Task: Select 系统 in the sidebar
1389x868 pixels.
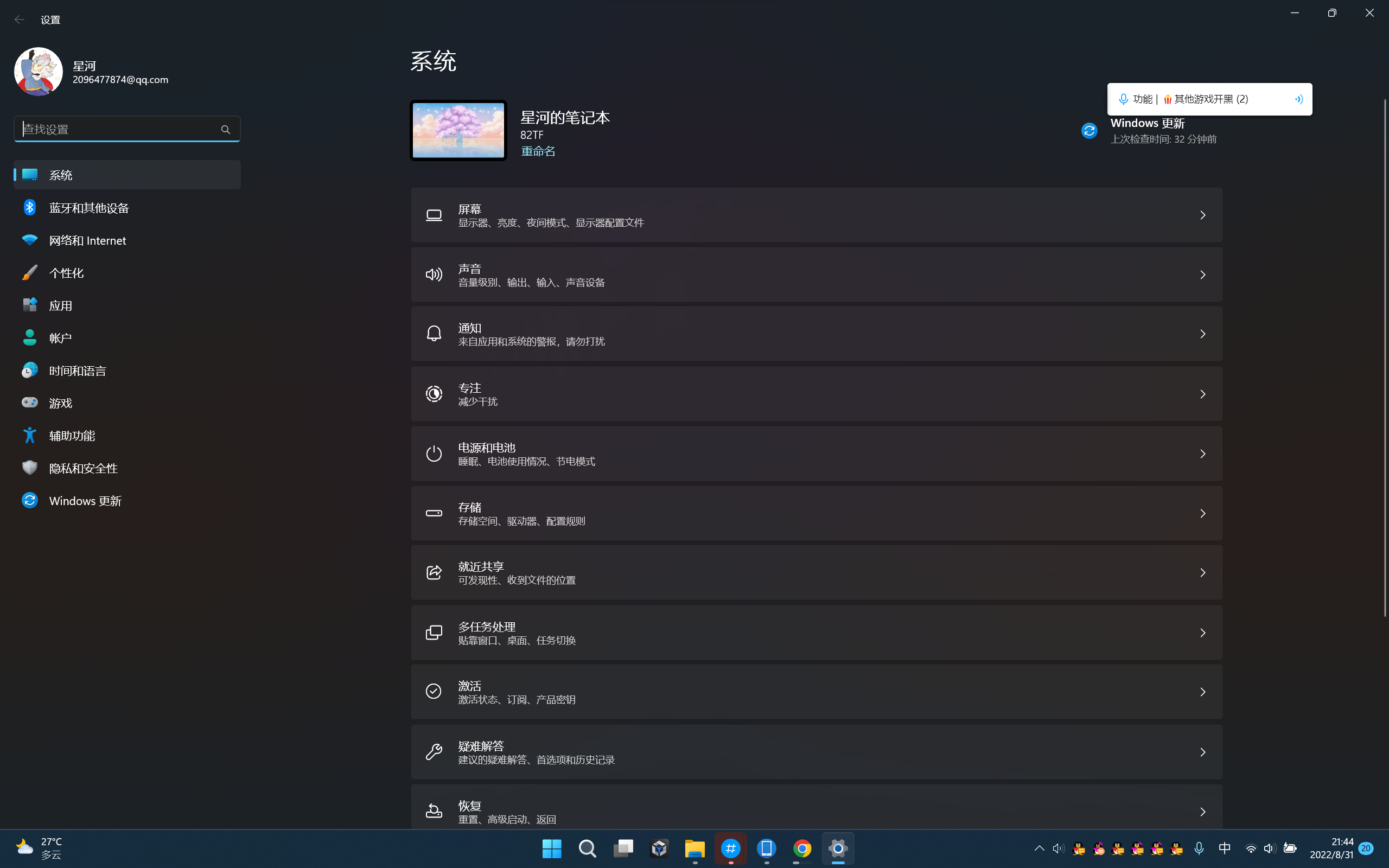Action: (128, 175)
